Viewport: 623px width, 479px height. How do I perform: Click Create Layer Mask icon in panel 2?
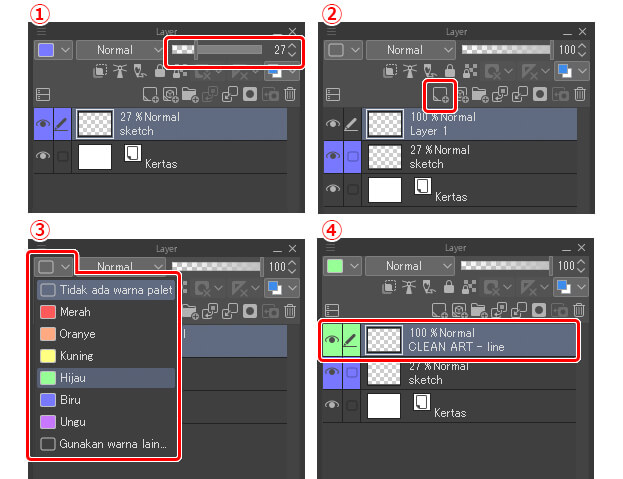pos(540,94)
